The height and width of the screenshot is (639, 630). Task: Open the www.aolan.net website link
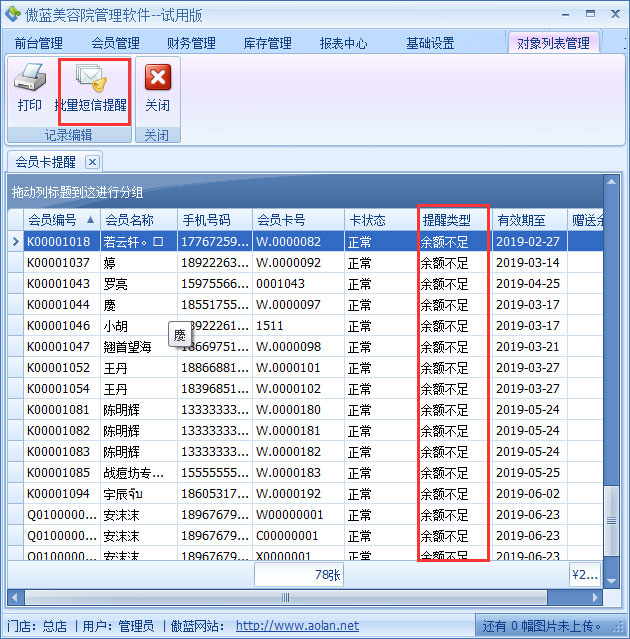point(297,626)
